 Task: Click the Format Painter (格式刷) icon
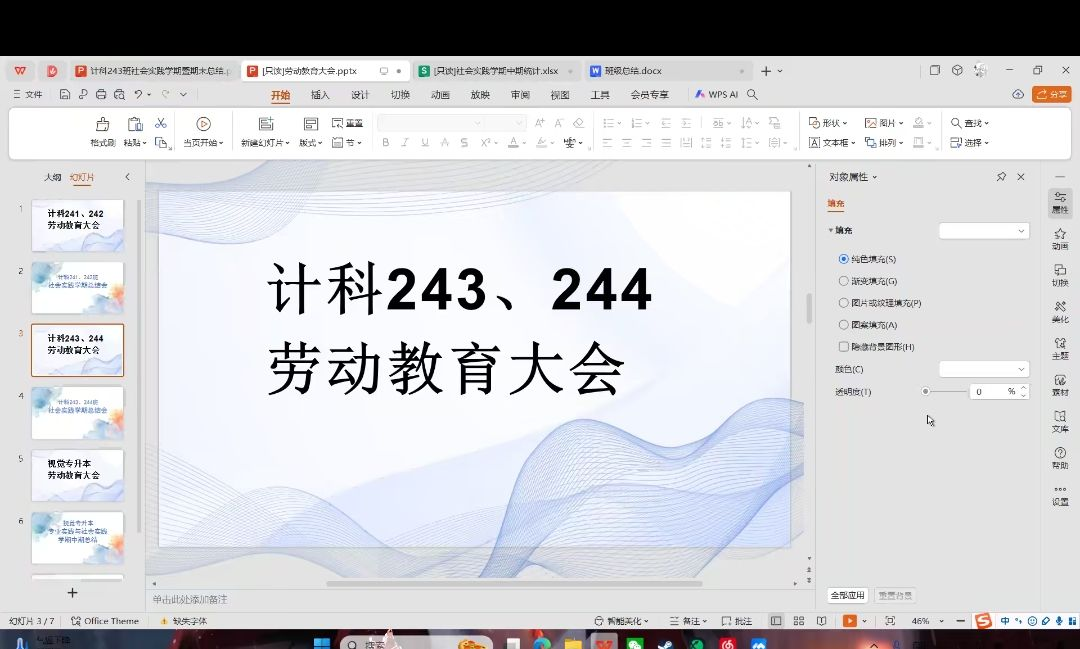tap(102, 125)
